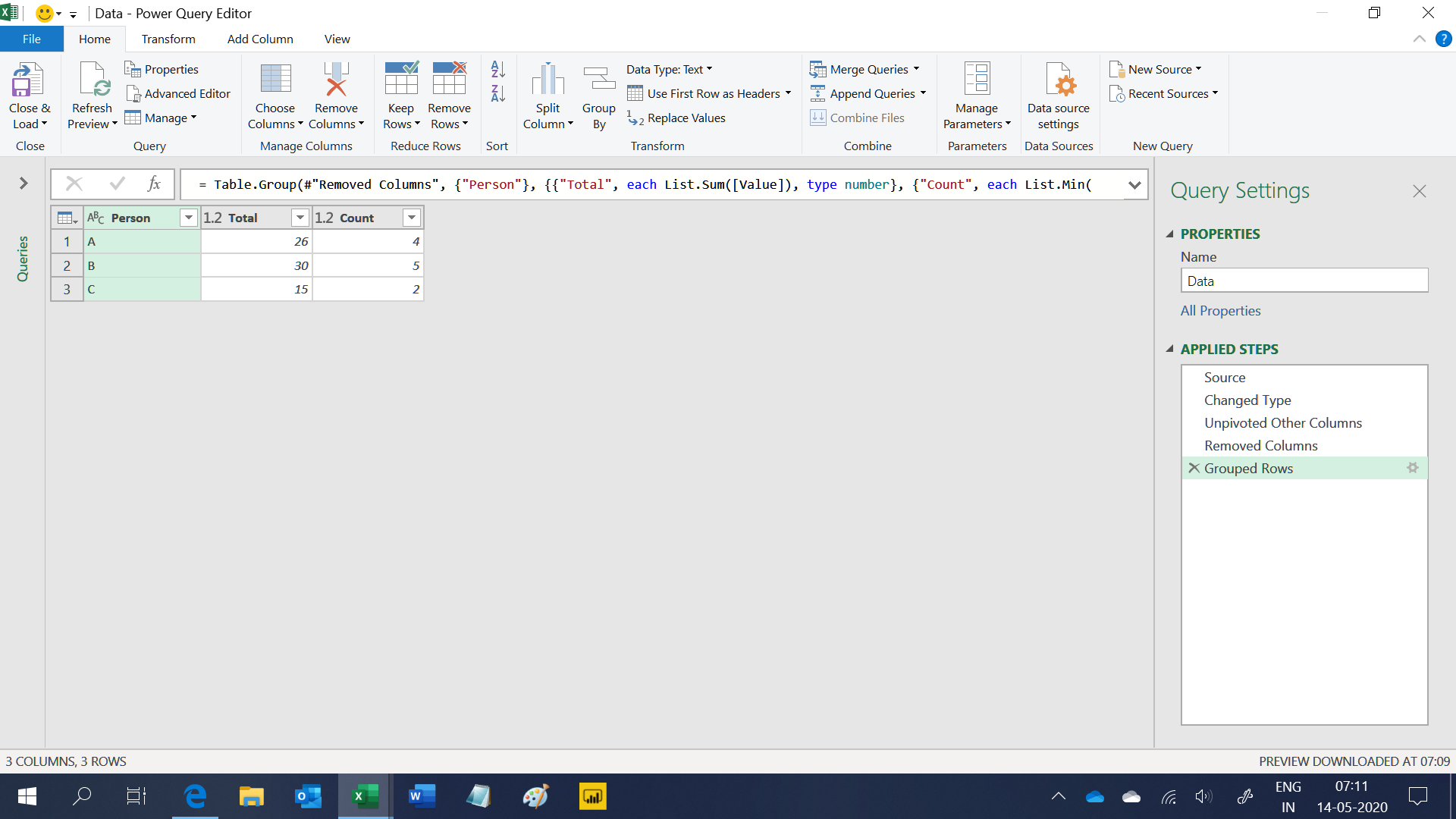Open Data source settings
Image resolution: width=1456 pixels, height=819 pixels.
tap(1059, 96)
